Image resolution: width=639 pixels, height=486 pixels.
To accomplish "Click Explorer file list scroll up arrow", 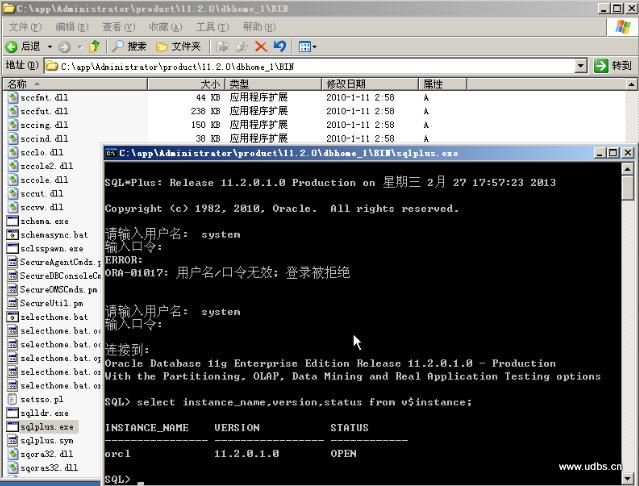I will tap(631, 84).
